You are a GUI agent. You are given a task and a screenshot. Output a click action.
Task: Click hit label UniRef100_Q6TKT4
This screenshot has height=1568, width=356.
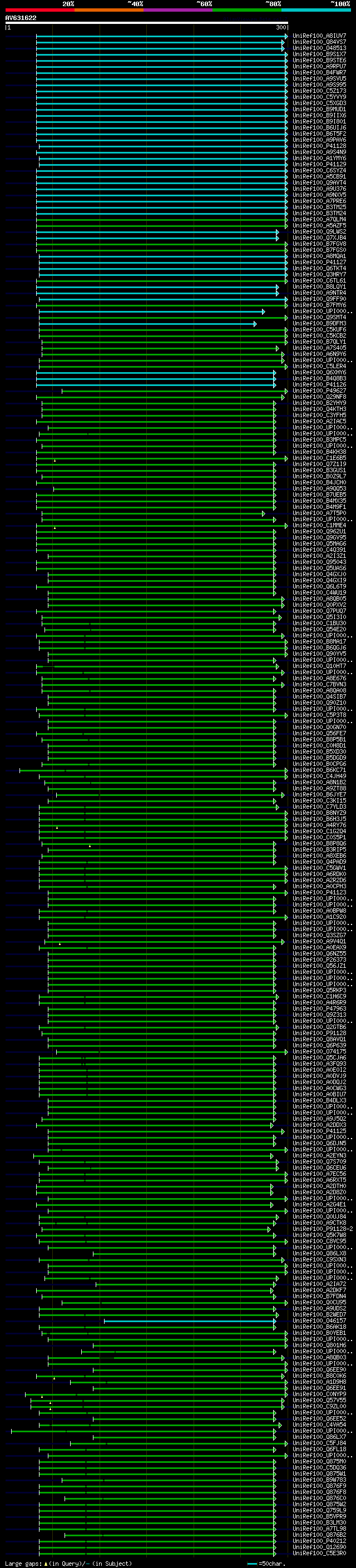[319, 269]
